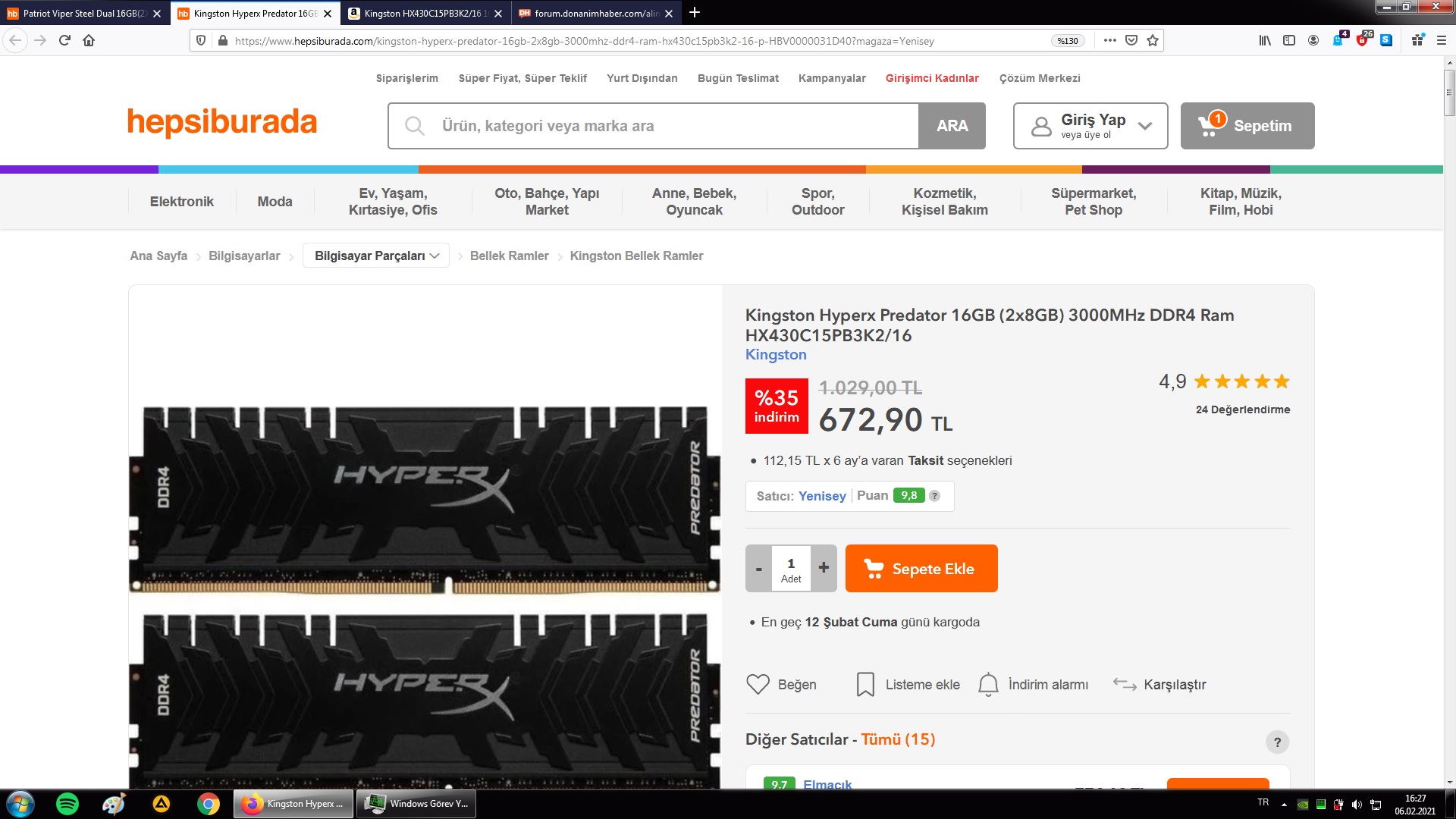1456x819 pixels.
Task: Open the Kingston brand link
Action: [x=776, y=355]
